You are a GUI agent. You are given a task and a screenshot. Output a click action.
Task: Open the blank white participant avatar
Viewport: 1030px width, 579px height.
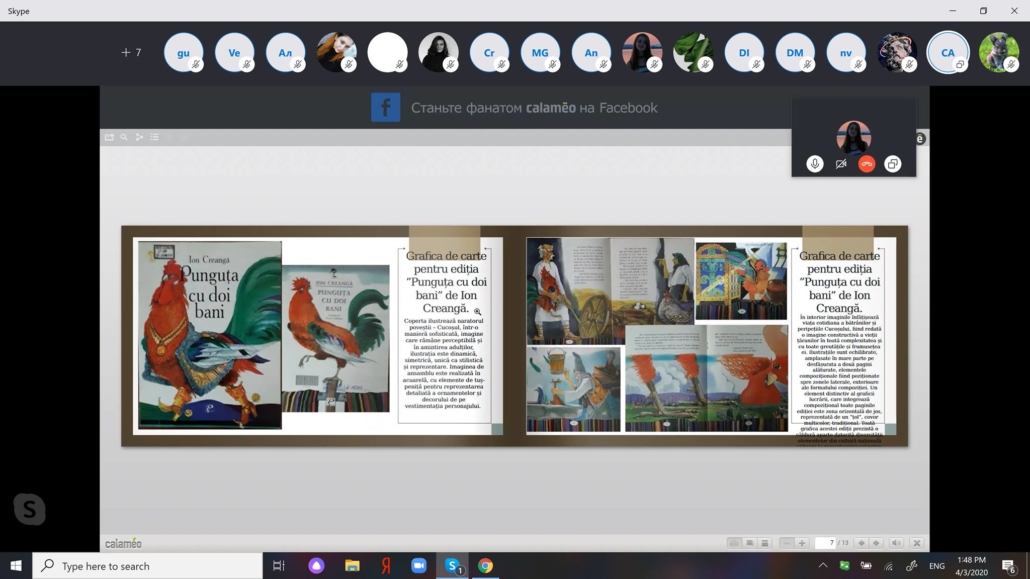[x=387, y=53]
